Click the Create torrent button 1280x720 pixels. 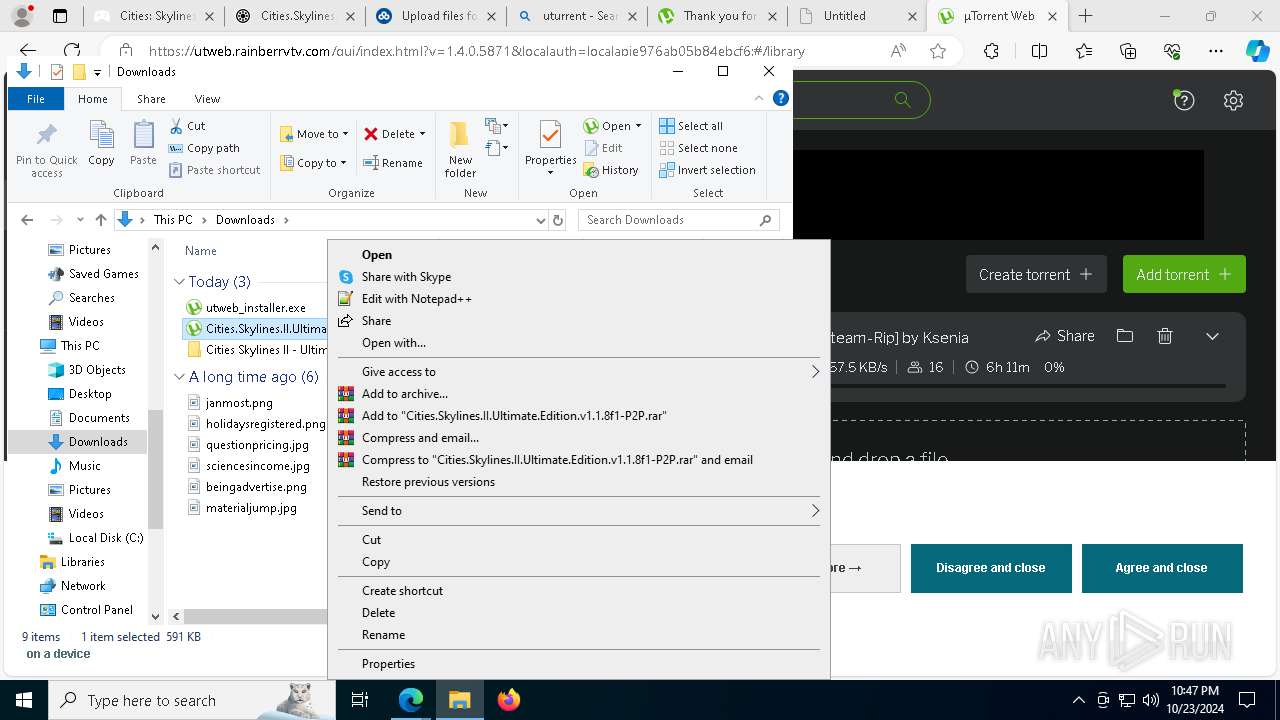click(1036, 275)
